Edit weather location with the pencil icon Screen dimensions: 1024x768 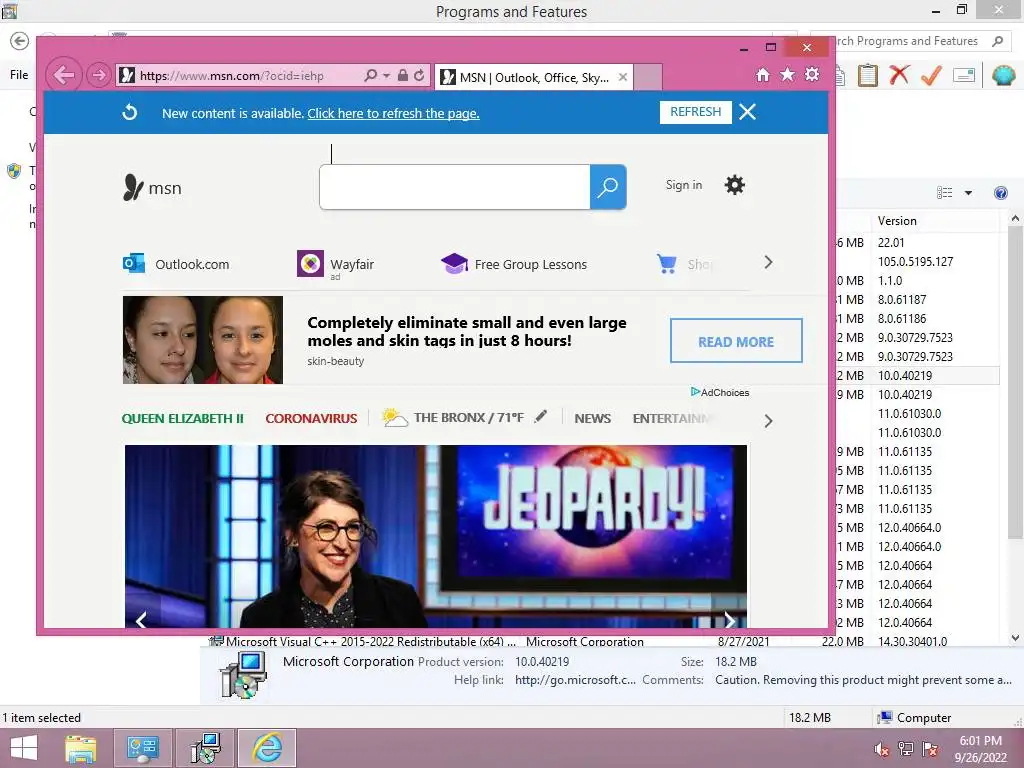(x=541, y=417)
